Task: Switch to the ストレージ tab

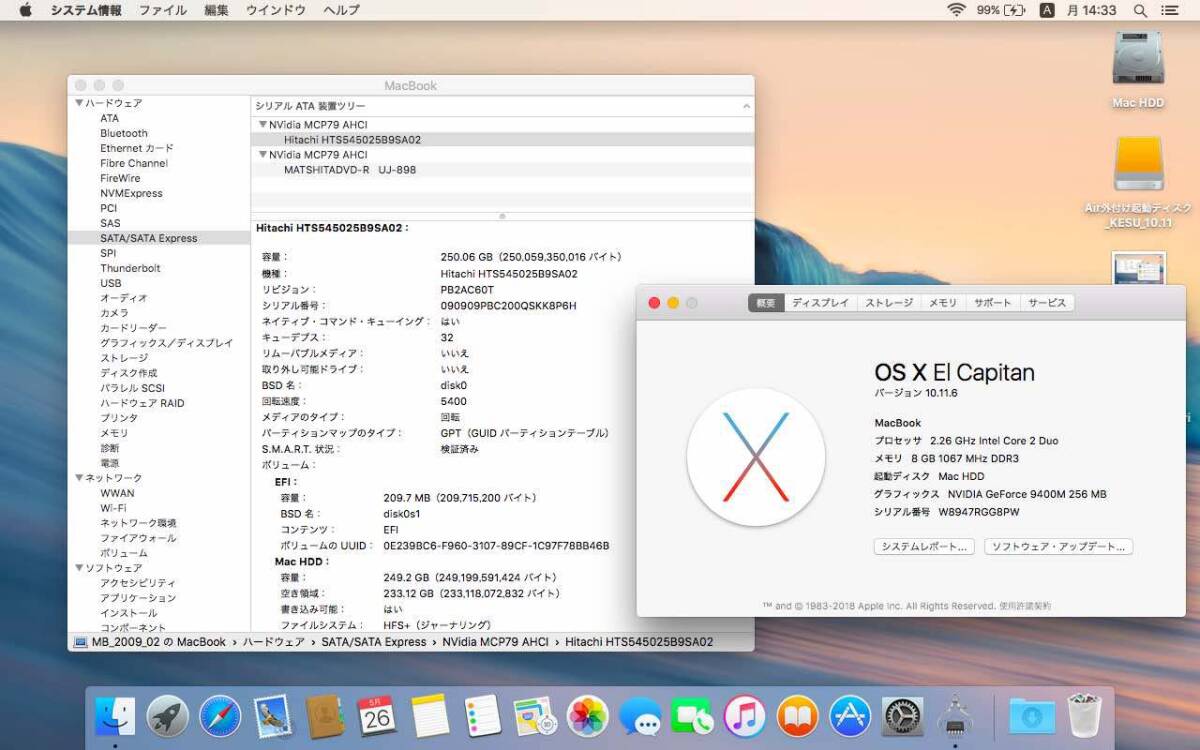Action: click(x=888, y=303)
